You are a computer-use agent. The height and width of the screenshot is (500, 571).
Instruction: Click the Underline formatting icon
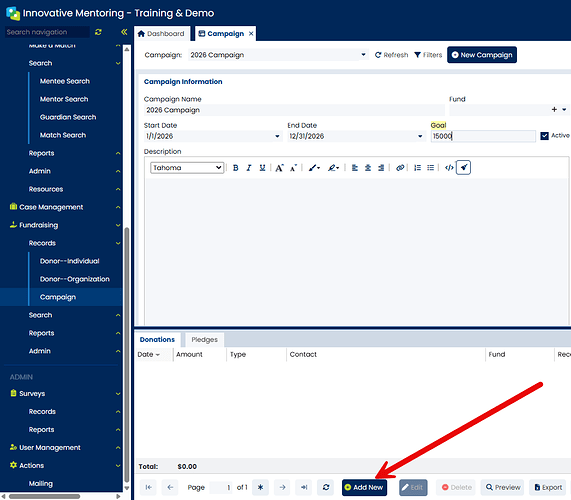[262, 168]
